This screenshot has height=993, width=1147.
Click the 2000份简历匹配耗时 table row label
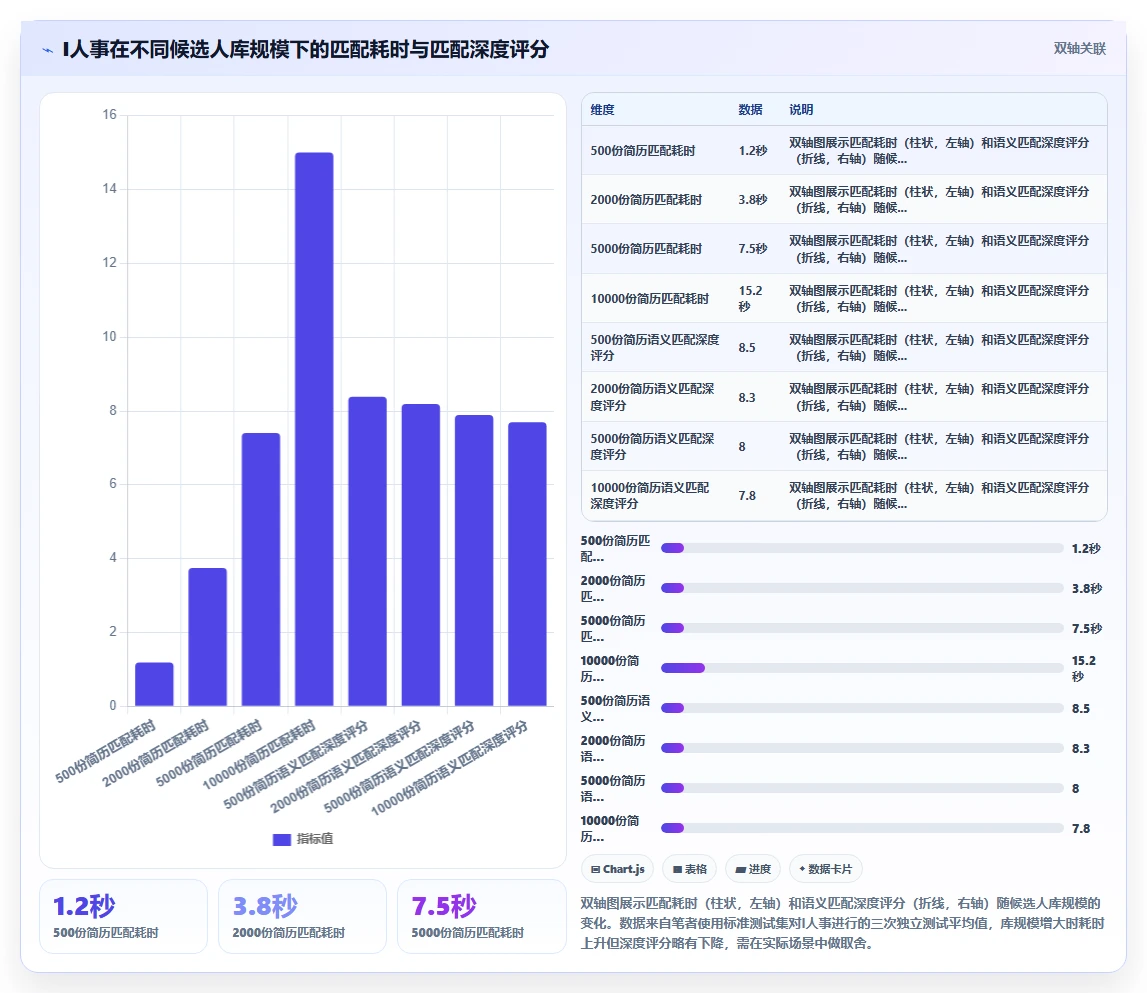point(646,200)
